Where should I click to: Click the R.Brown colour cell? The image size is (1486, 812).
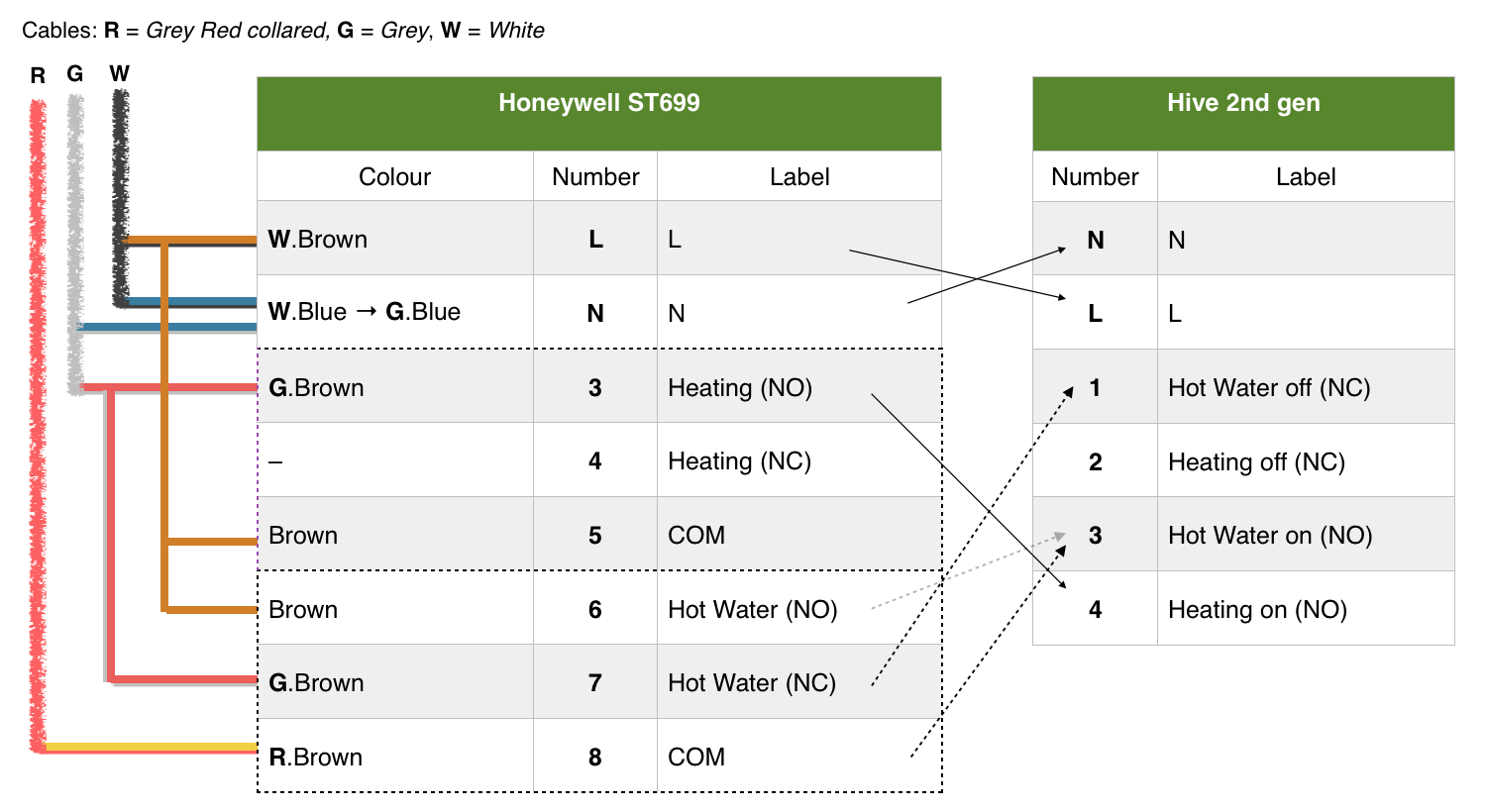pos(316,758)
